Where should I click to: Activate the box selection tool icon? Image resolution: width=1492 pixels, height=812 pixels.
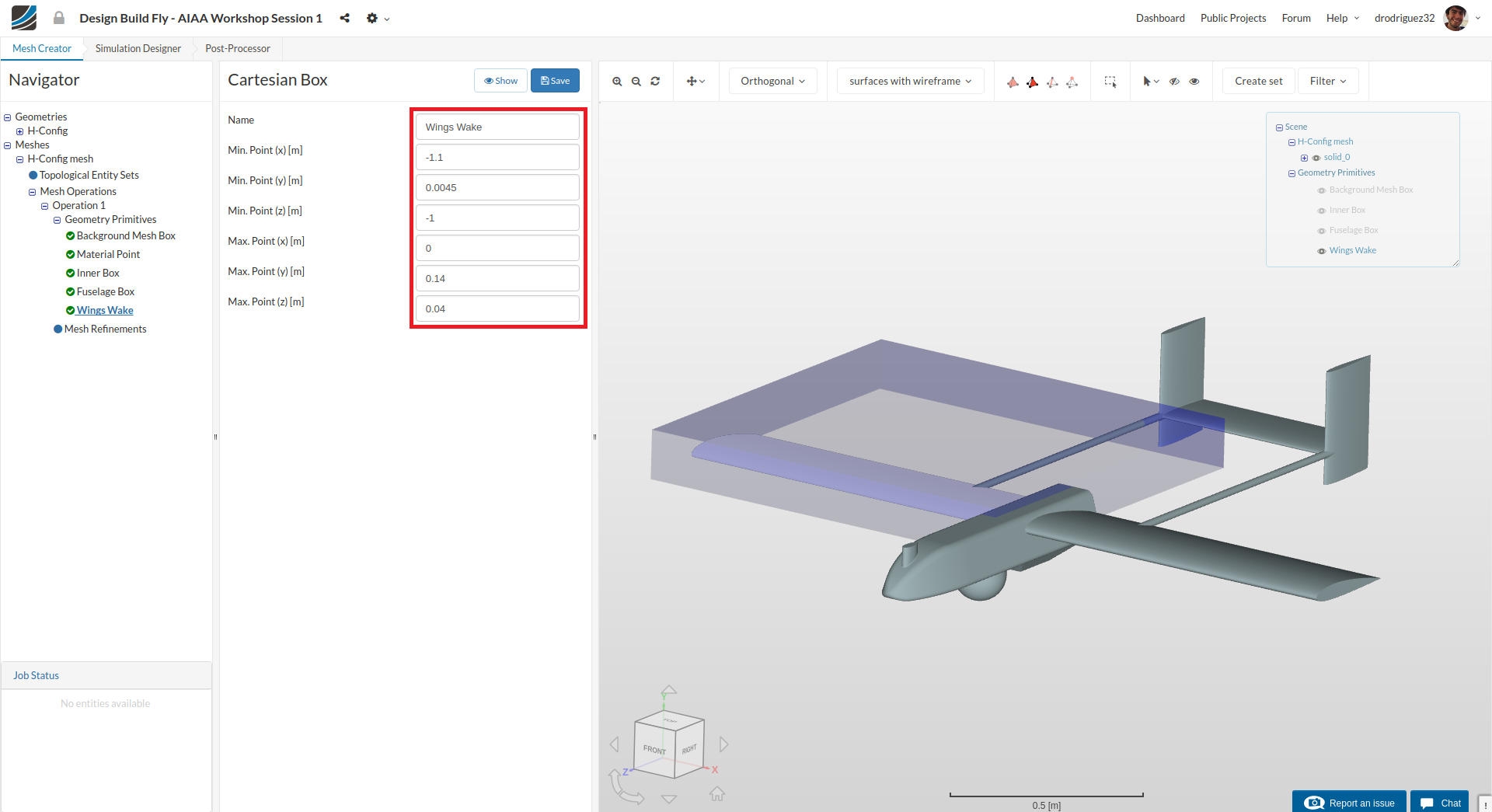(x=1110, y=82)
